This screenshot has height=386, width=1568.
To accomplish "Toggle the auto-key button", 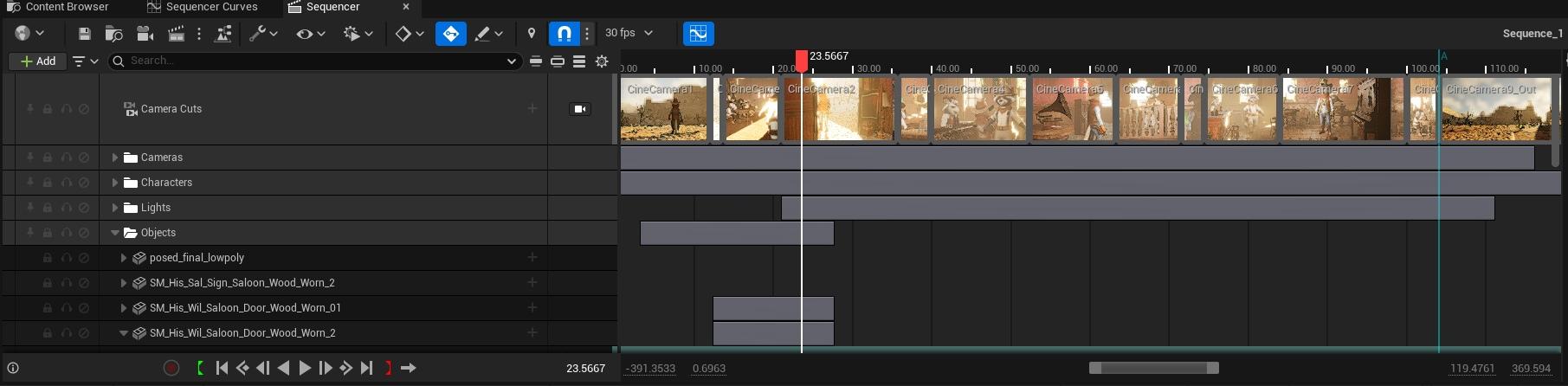I will tap(450, 34).
